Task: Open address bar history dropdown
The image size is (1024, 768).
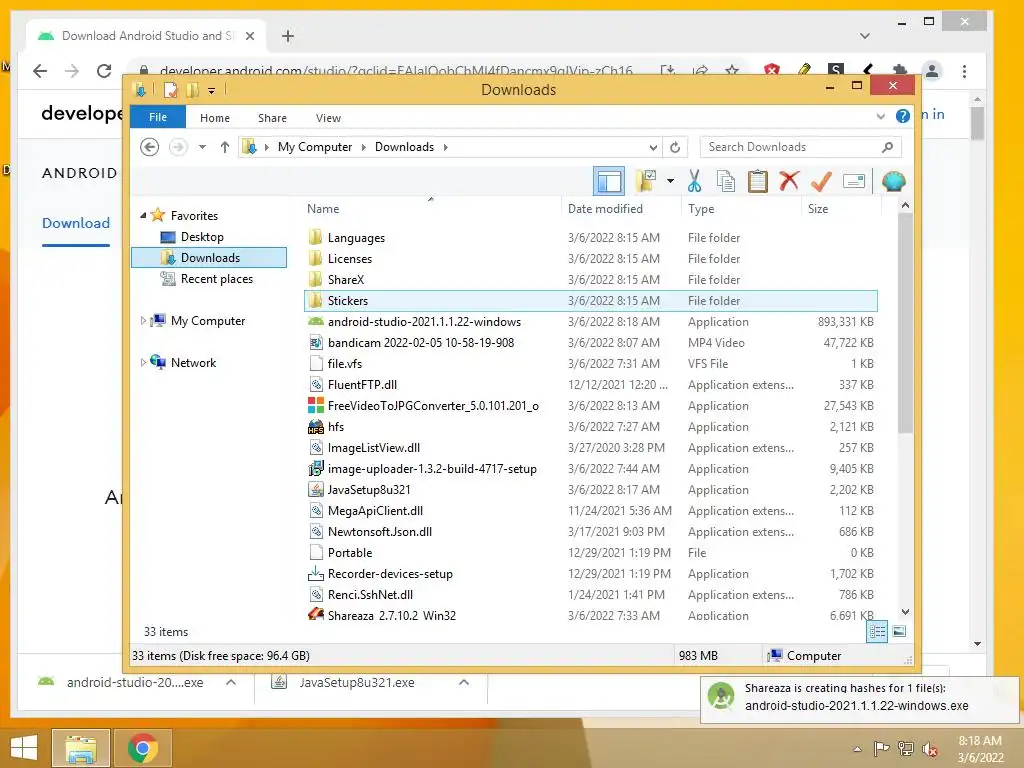Action: tap(653, 147)
